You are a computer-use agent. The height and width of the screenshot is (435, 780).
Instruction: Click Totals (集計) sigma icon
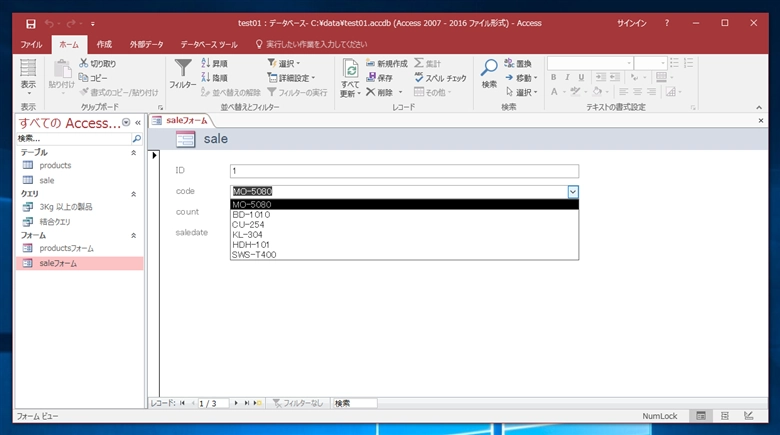419,63
